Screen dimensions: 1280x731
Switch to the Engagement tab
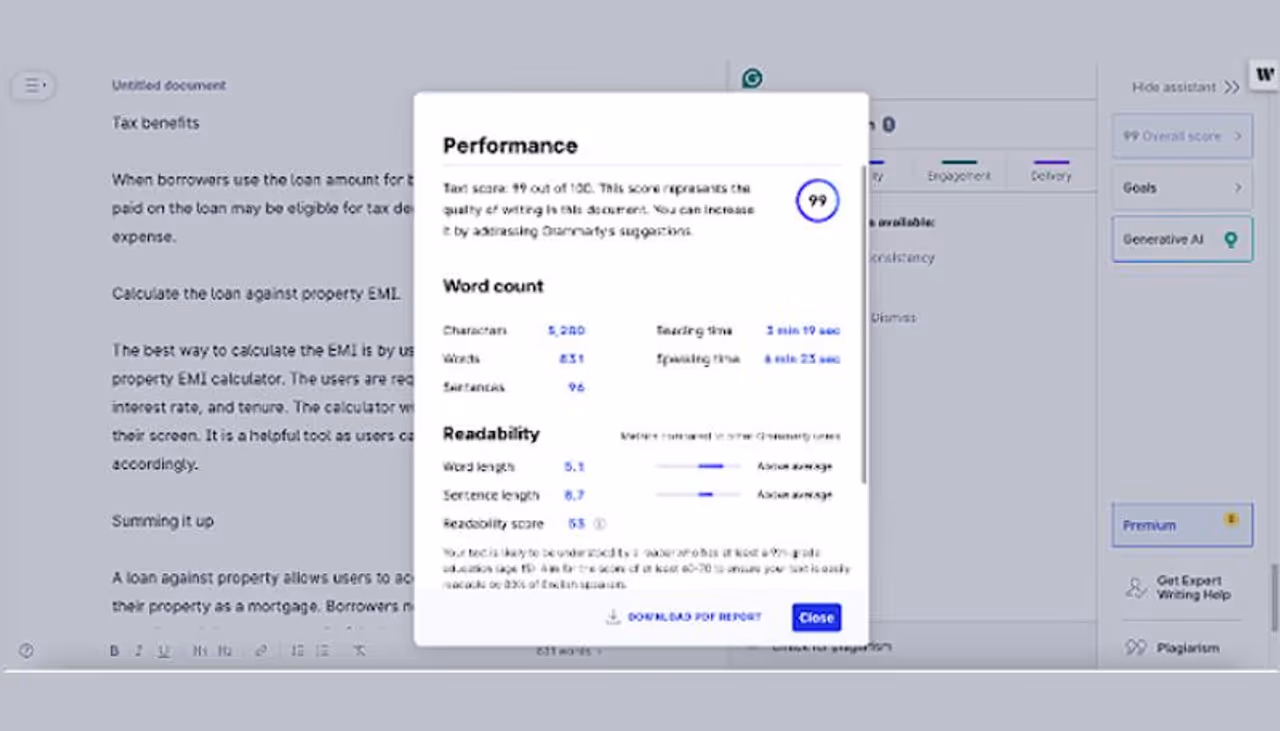pyautogui.click(x=958, y=175)
